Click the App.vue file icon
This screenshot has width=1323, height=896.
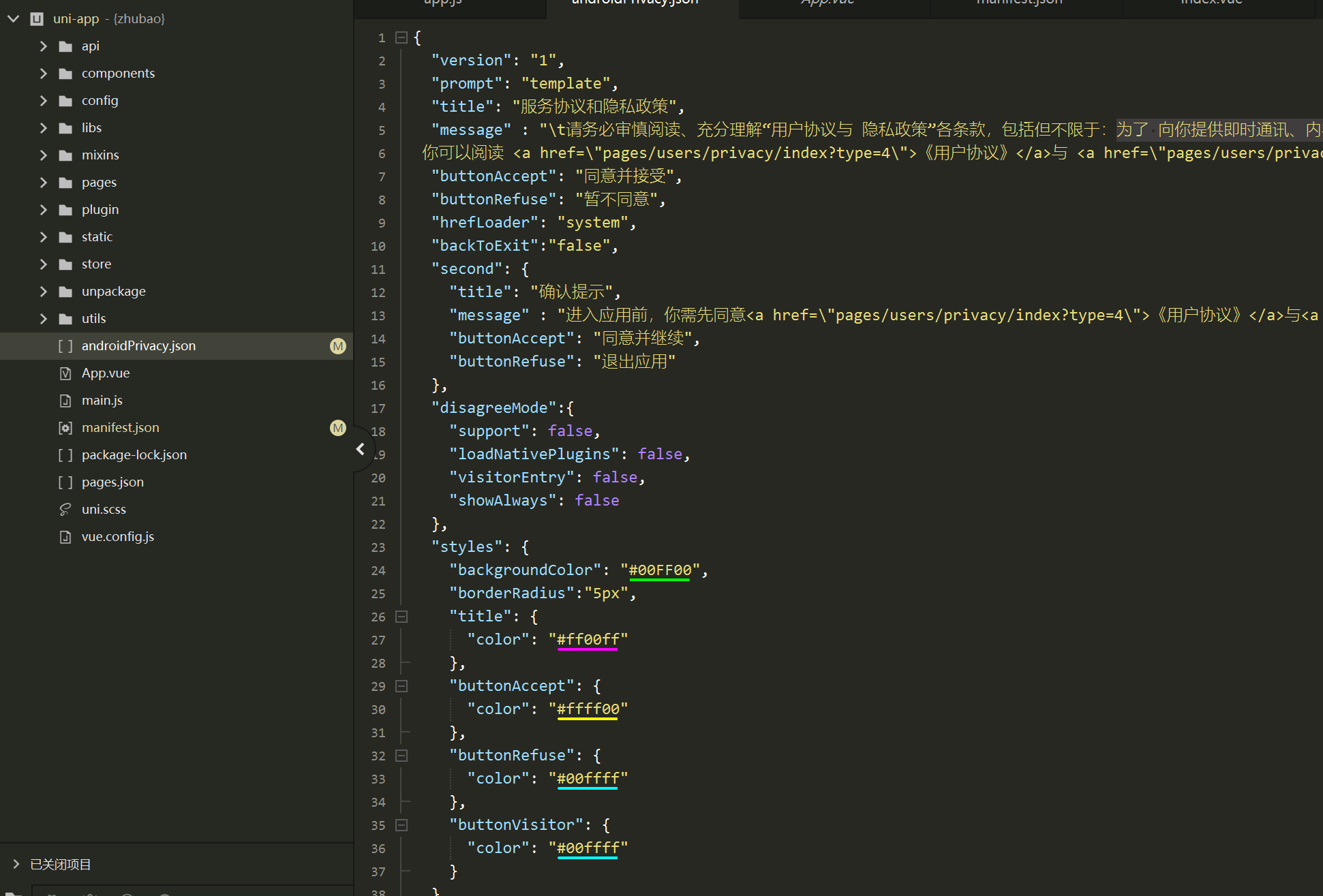click(x=65, y=373)
